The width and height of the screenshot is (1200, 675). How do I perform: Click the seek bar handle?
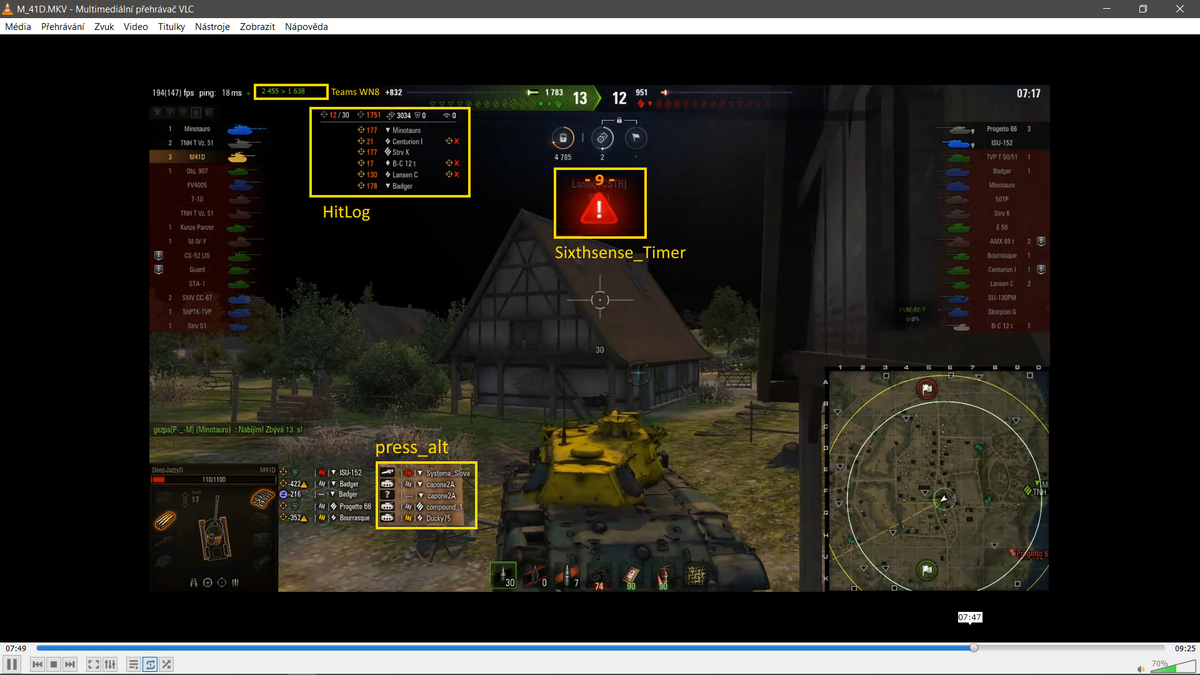click(973, 648)
